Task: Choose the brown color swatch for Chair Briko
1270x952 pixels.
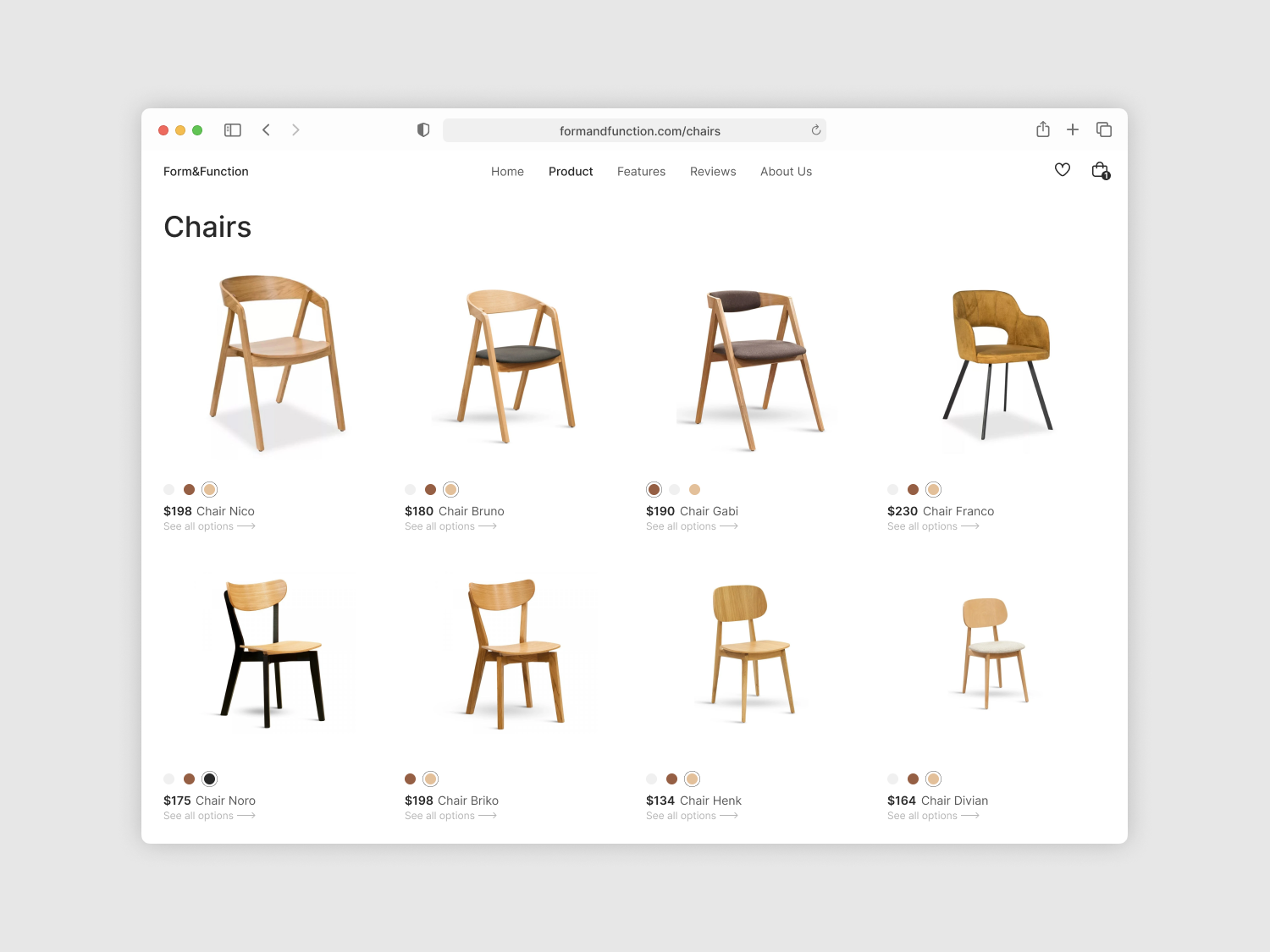Action: pos(411,779)
